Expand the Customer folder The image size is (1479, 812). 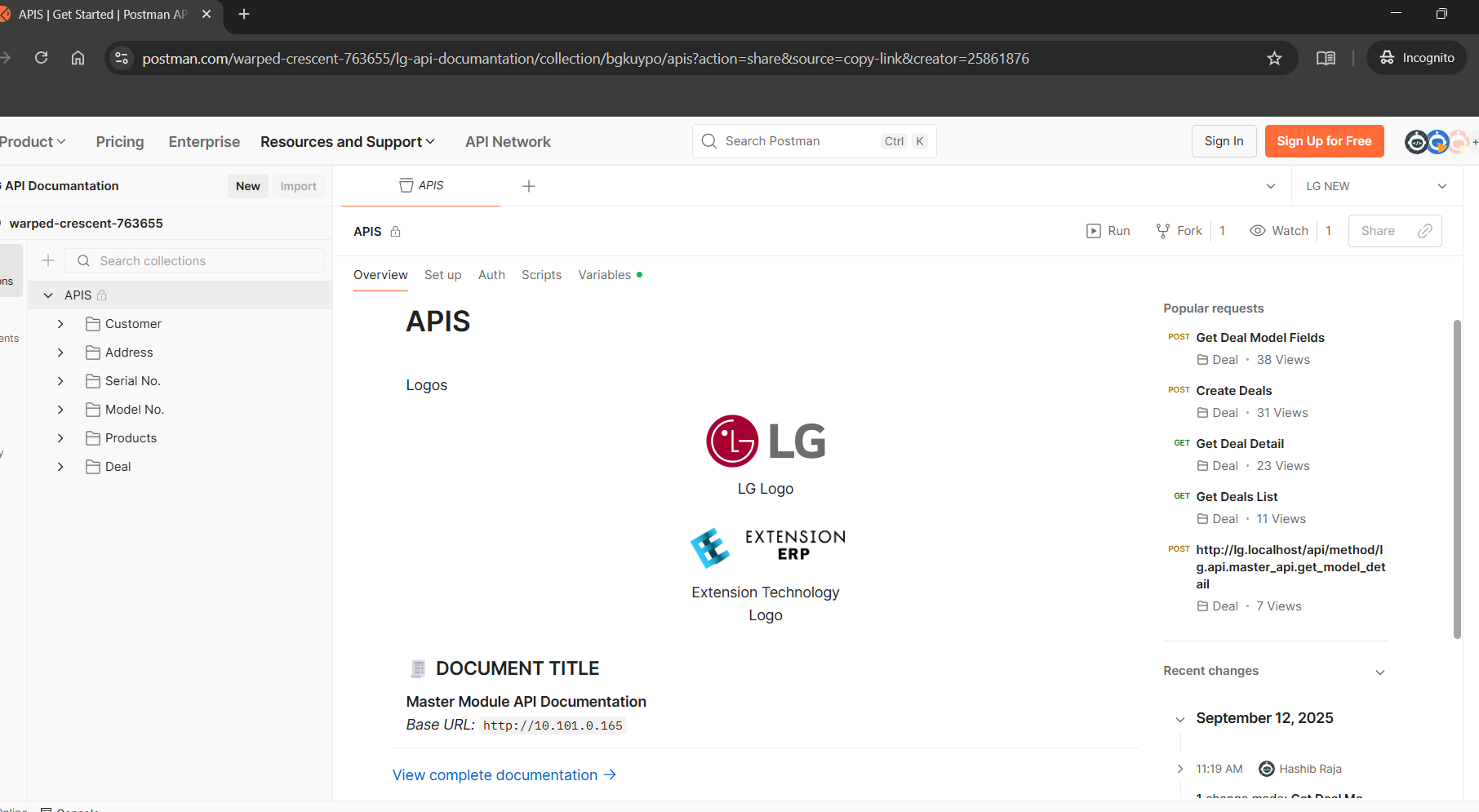(60, 324)
